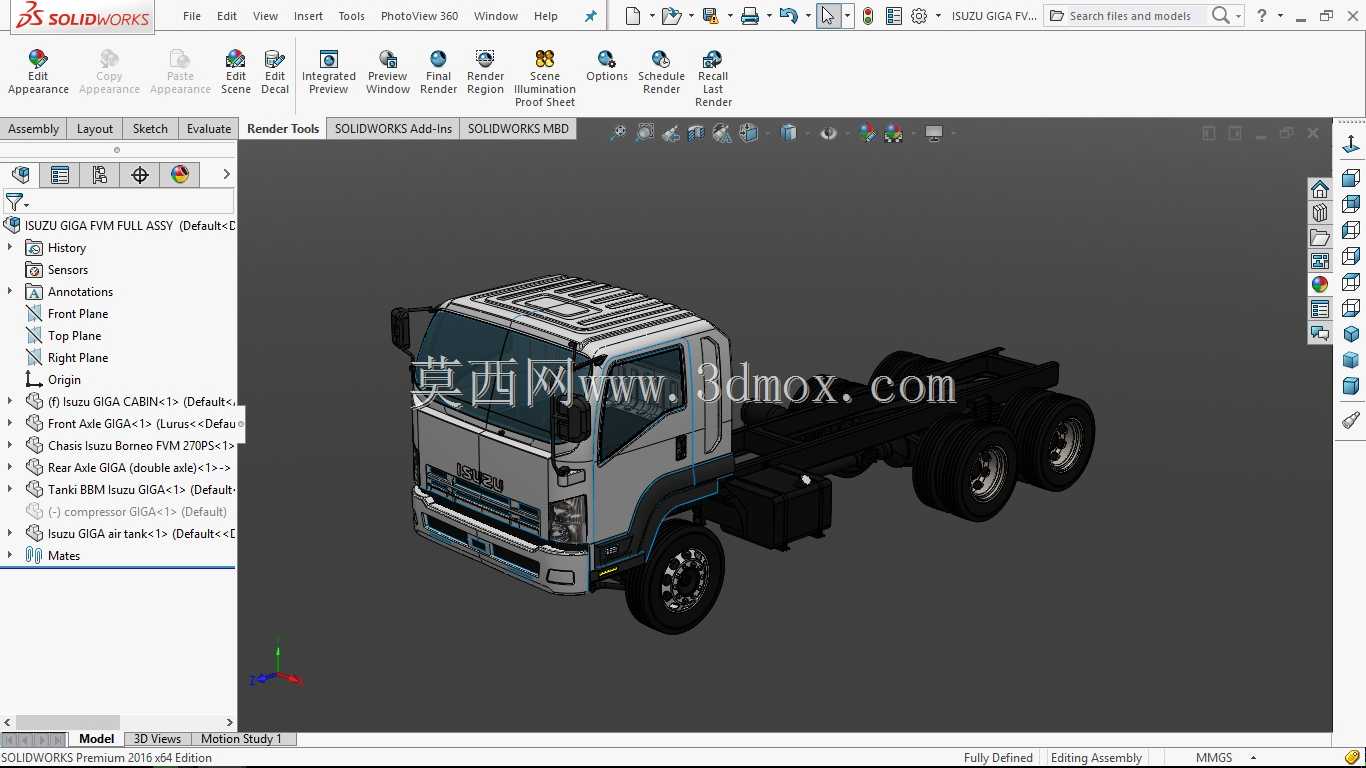1366x768 pixels.
Task: Open the Edit Appearance colour-ball icon in view toolbar
Action: pos(867,133)
